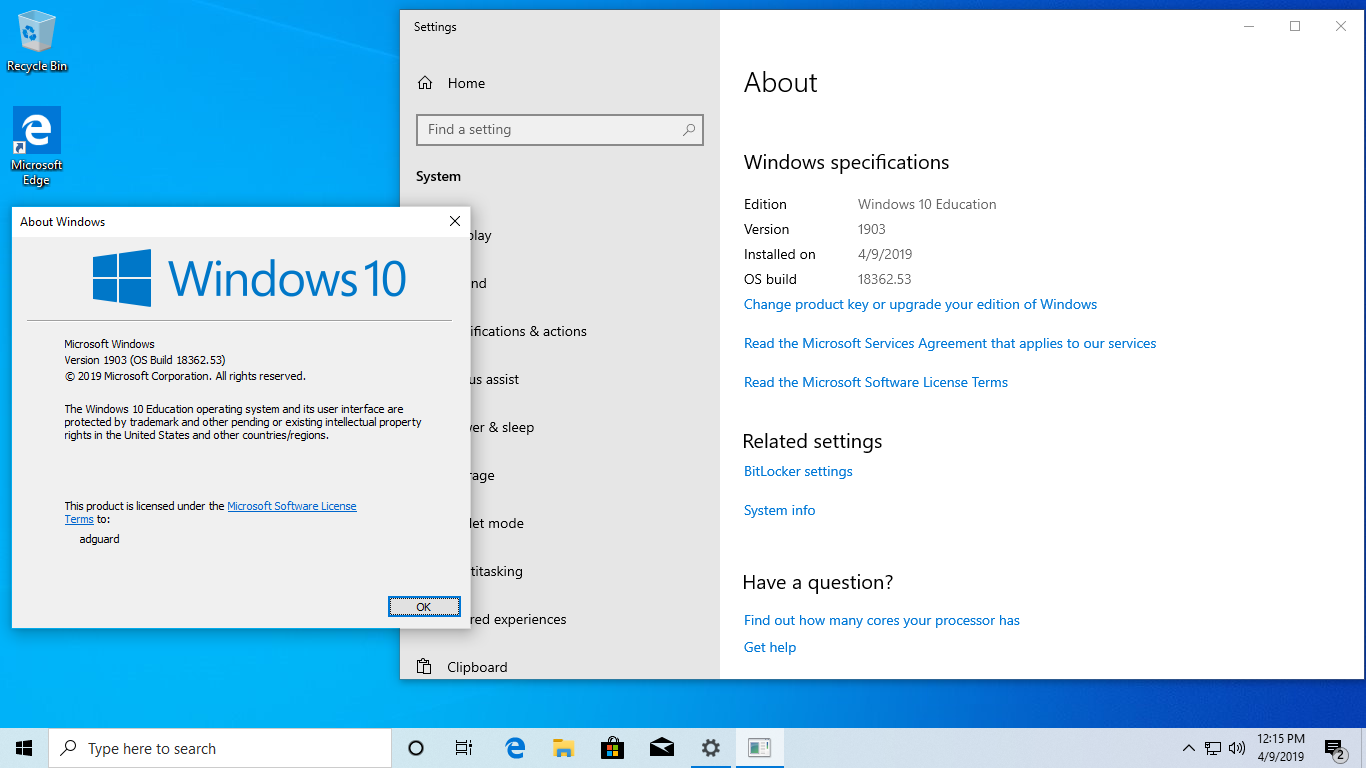Select Power & sleep in Settings sidebar
The image size is (1366, 768).
point(503,427)
